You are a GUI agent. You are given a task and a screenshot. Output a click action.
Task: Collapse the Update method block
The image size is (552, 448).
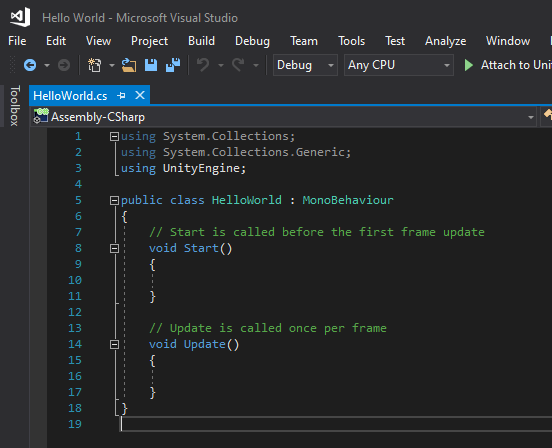(x=114, y=345)
